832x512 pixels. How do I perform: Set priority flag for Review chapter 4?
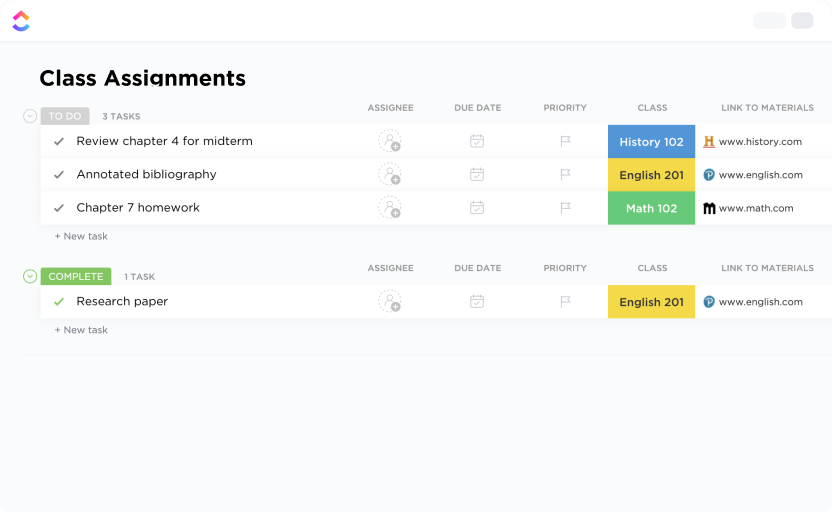pos(565,142)
